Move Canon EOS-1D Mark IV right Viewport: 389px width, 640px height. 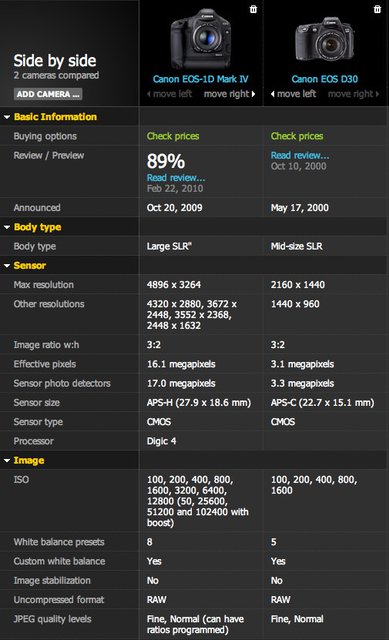coord(229,94)
